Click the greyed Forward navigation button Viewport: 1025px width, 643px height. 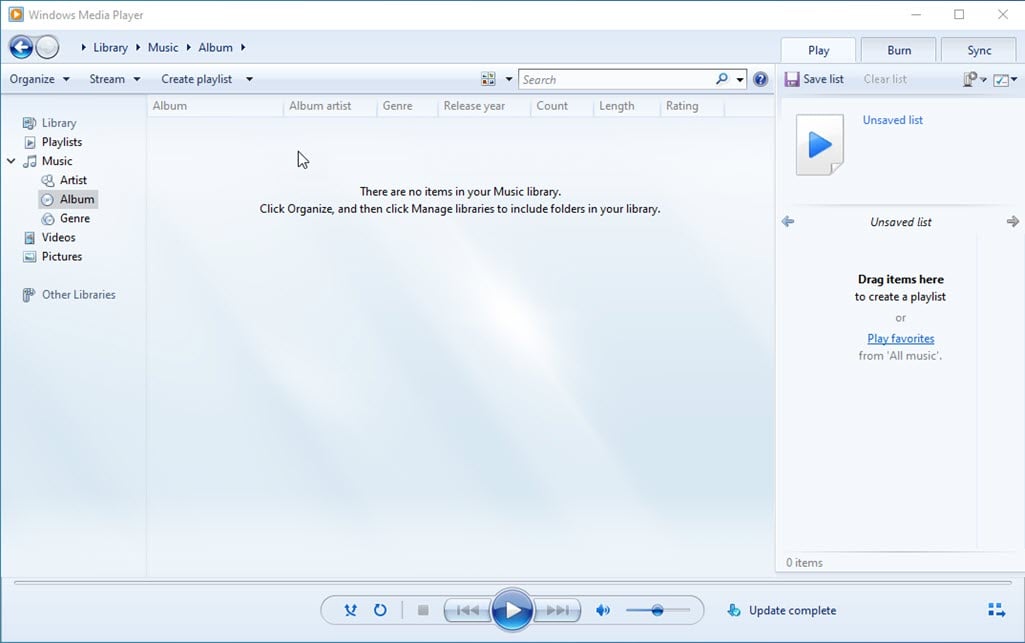(x=47, y=47)
